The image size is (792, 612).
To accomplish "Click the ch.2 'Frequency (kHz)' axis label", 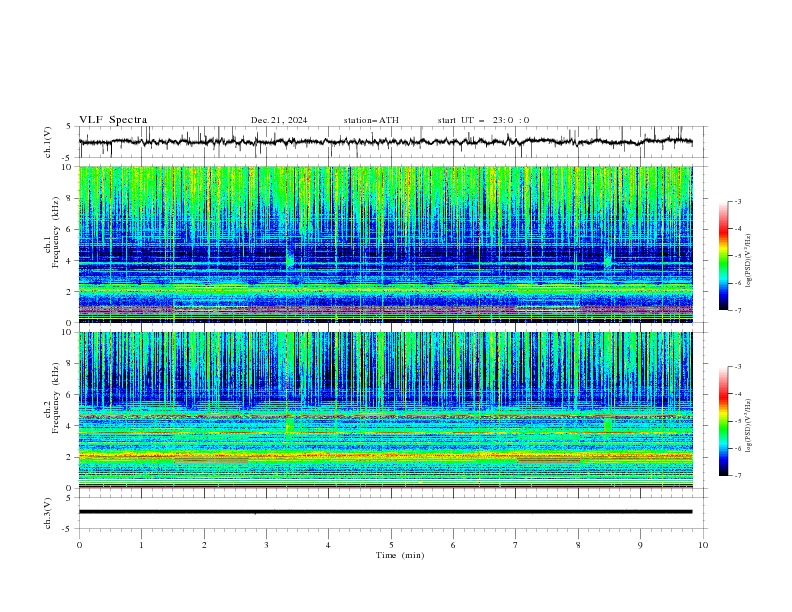I will tap(56, 398).
